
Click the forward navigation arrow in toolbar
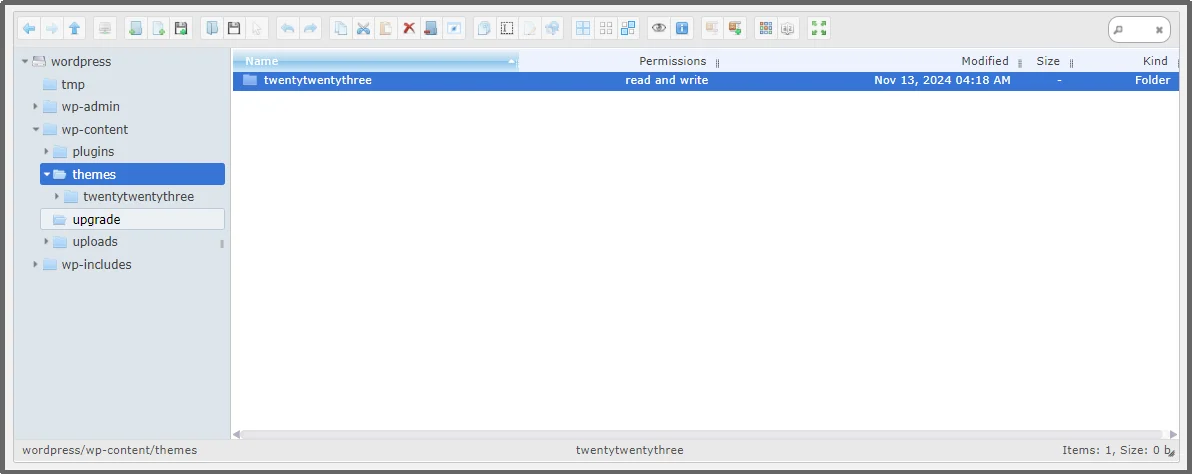(x=52, y=29)
